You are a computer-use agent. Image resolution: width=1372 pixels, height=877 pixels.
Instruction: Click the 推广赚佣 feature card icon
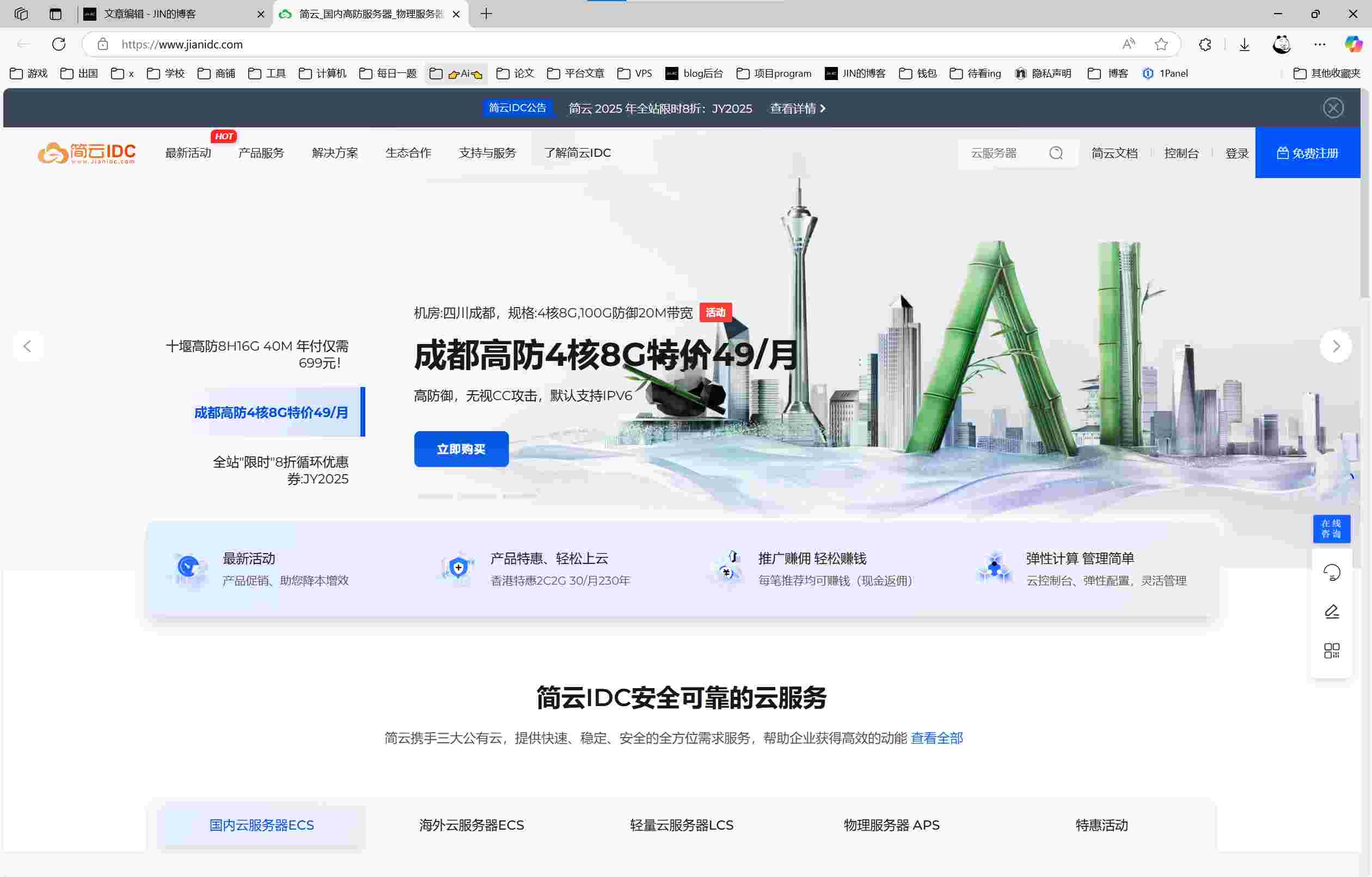click(x=727, y=568)
